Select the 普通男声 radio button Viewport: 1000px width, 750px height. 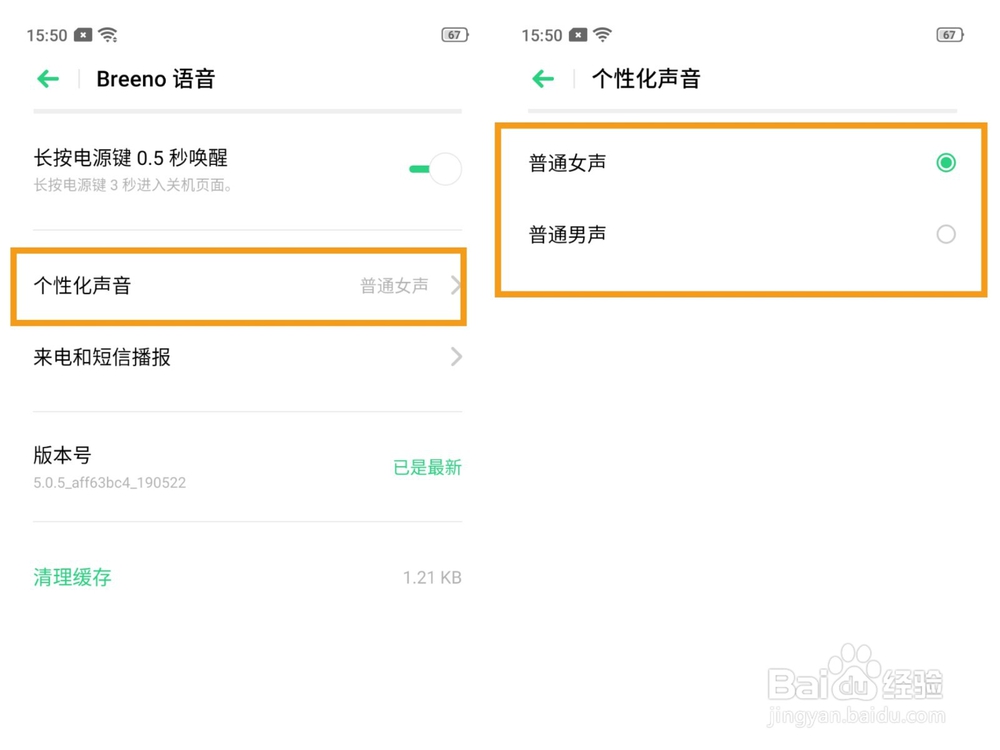click(x=945, y=235)
